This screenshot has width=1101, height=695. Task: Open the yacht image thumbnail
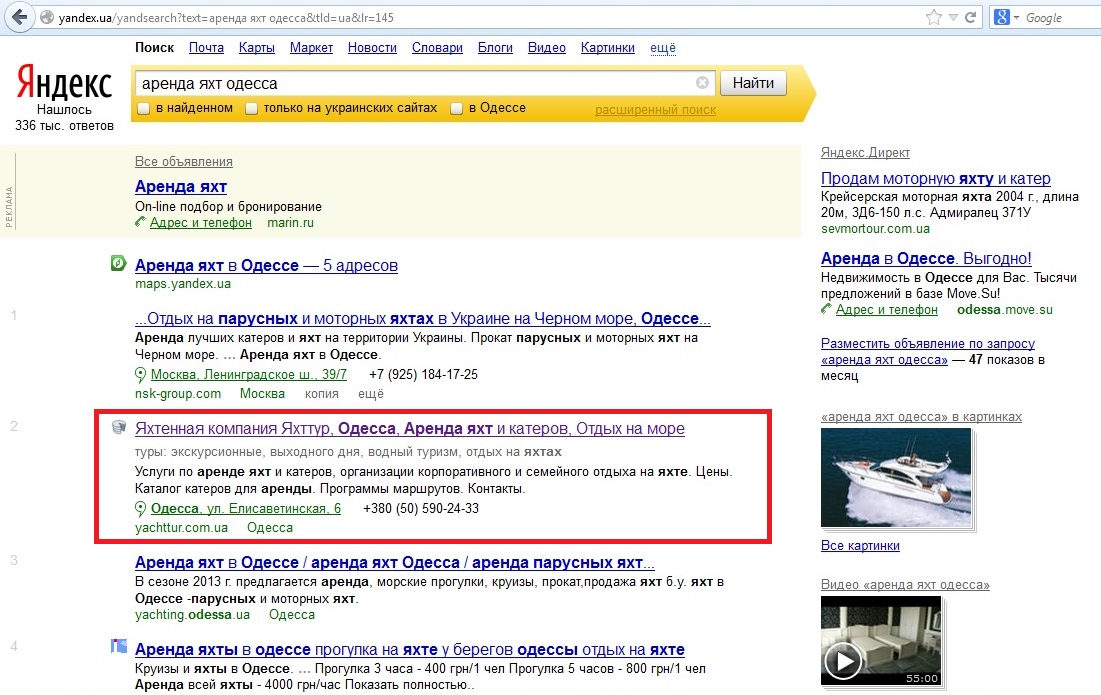point(896,477)
